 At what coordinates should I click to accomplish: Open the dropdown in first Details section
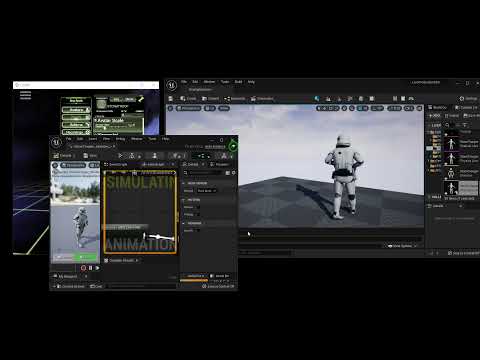(x=207, y=191)
